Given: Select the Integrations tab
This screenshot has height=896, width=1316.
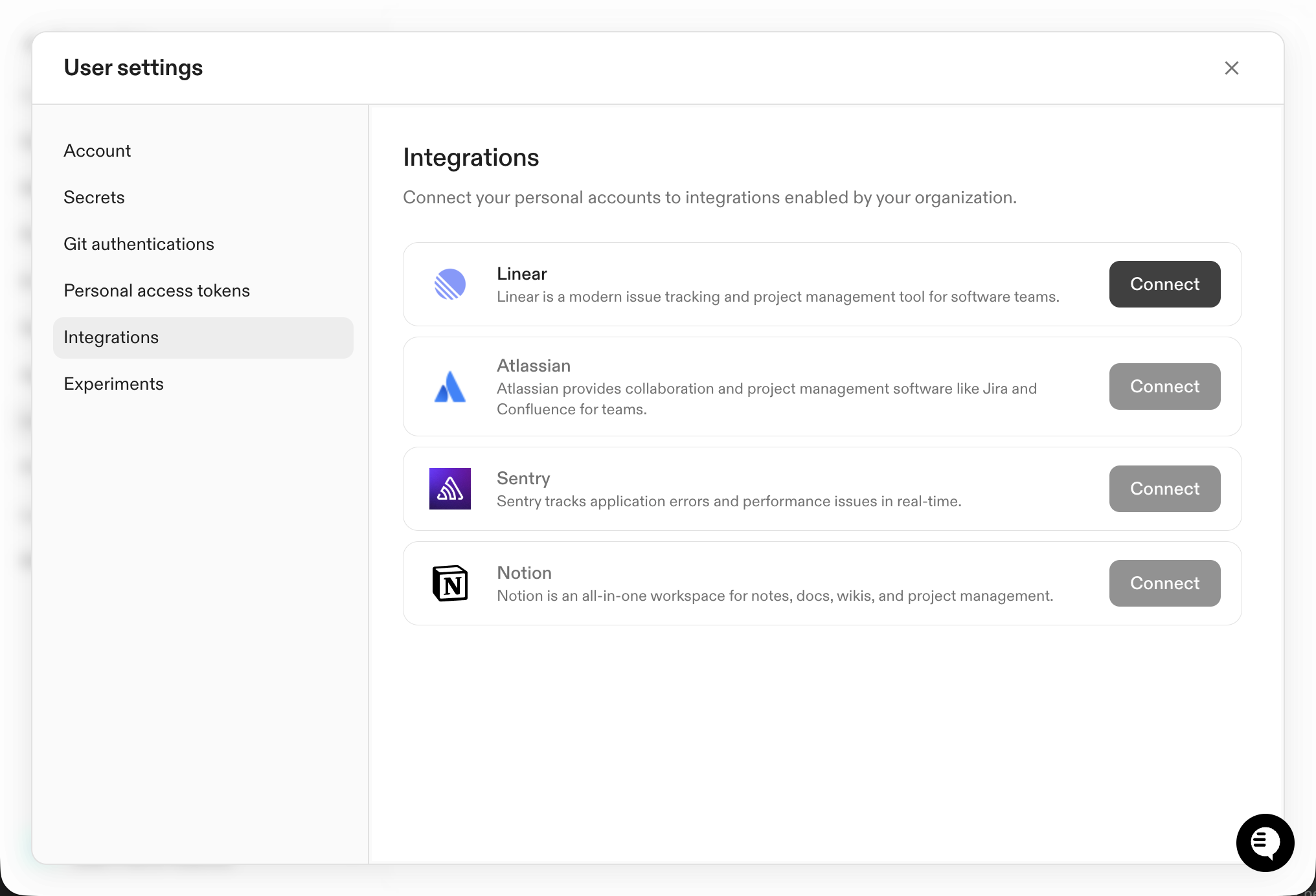Looking at the screenshot, I should (111, 337).
